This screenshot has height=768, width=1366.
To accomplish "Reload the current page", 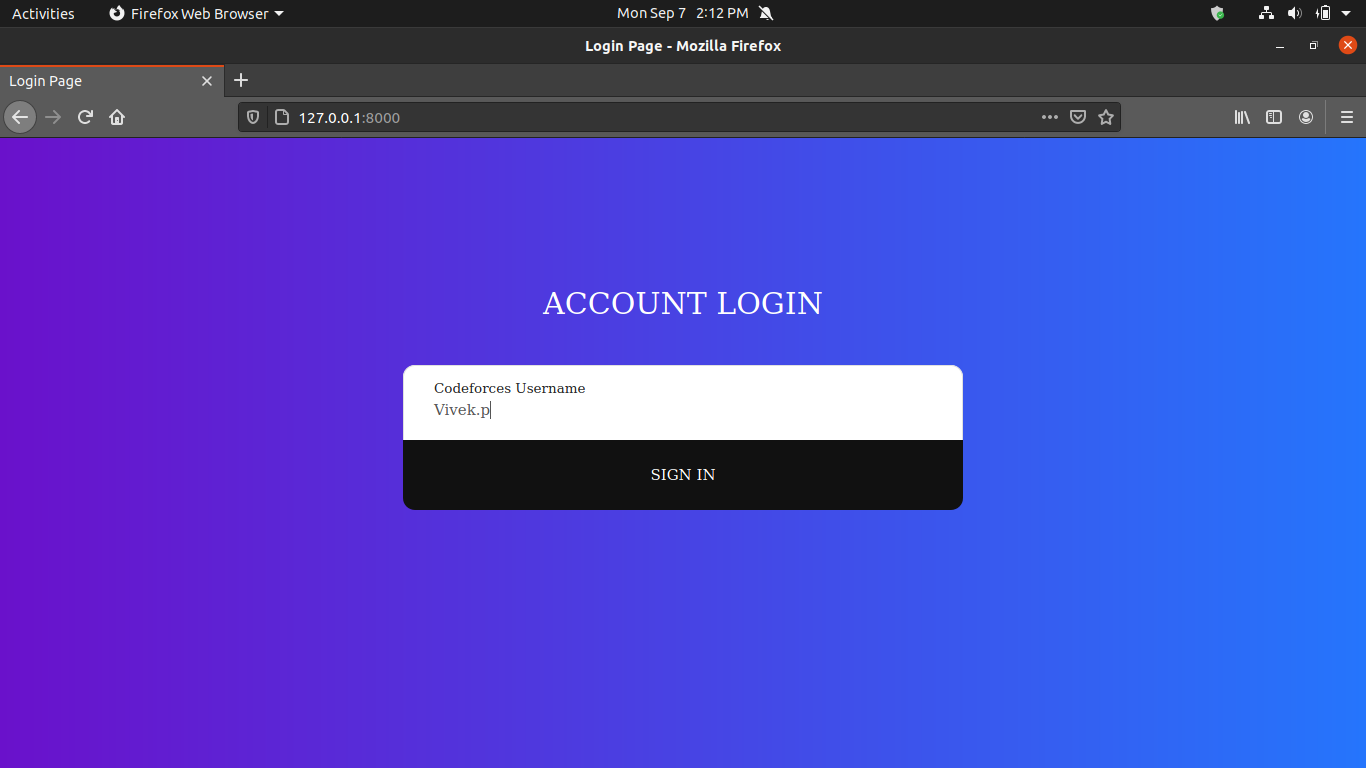I will point(85,117).
